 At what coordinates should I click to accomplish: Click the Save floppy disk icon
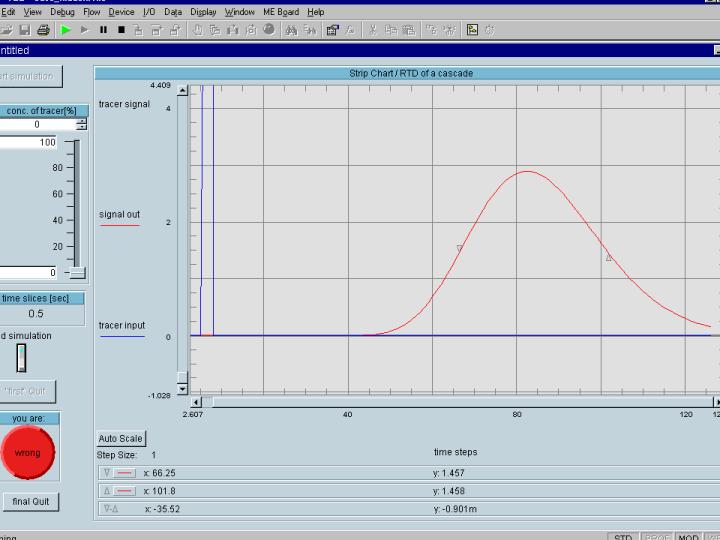[26, 30]
